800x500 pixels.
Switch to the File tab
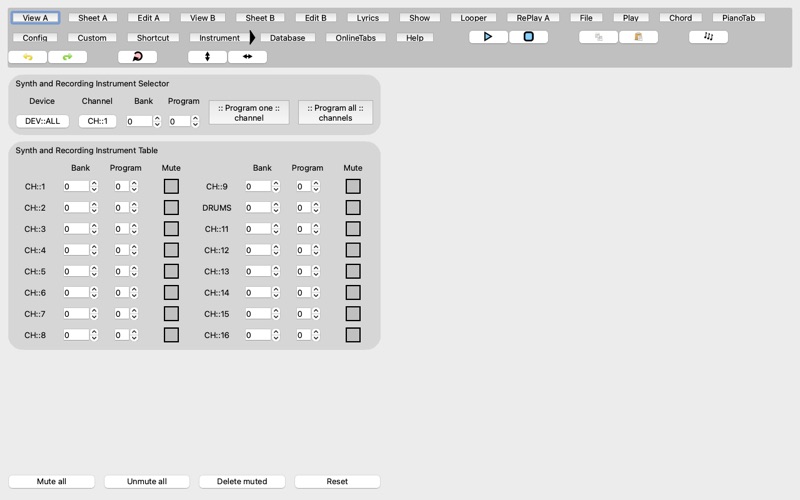(586, 18)
